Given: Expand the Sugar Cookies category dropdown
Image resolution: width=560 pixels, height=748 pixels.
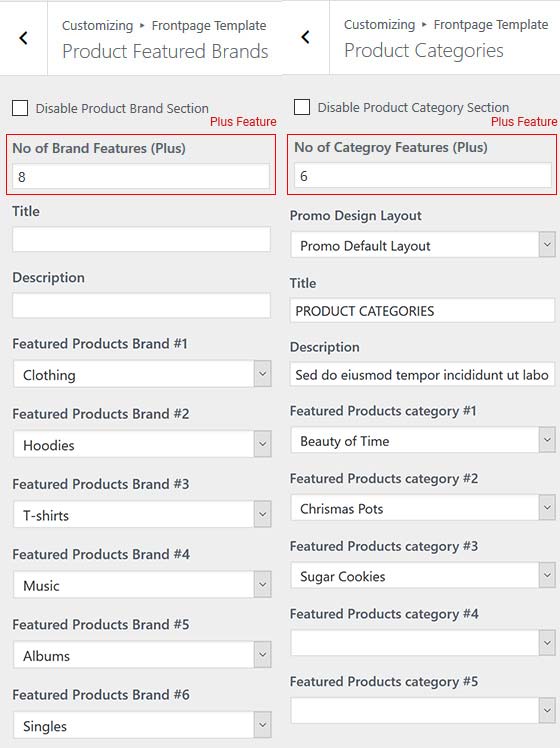Looking at the screenshot, I should [423, 576].
